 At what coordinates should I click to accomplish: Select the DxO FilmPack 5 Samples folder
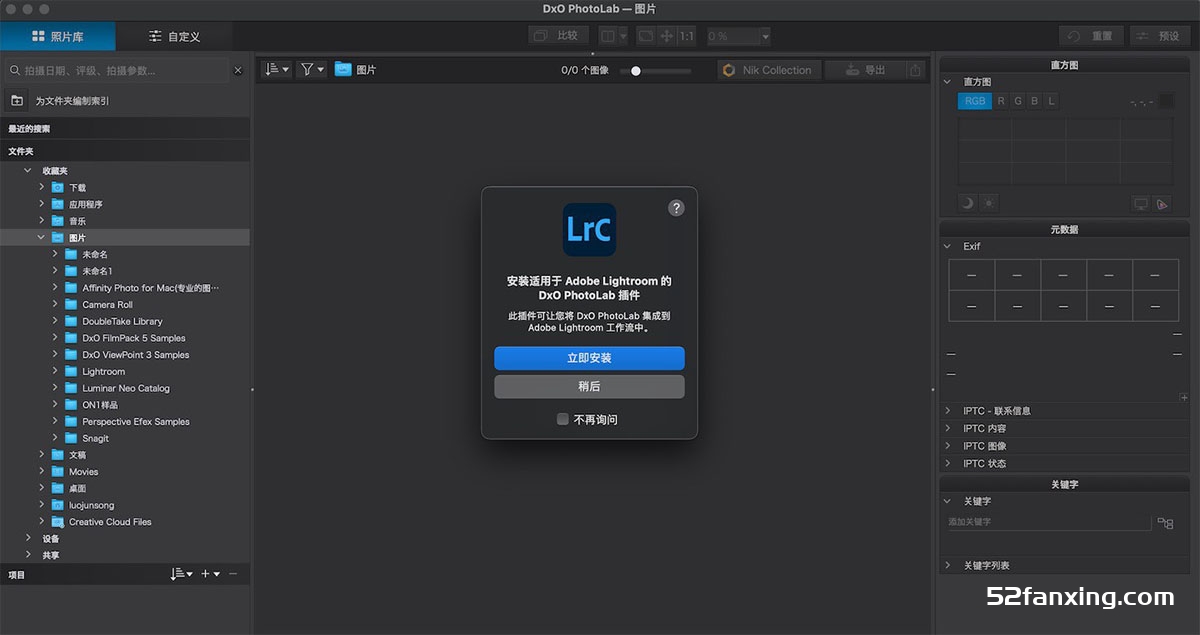click(133, 338)
